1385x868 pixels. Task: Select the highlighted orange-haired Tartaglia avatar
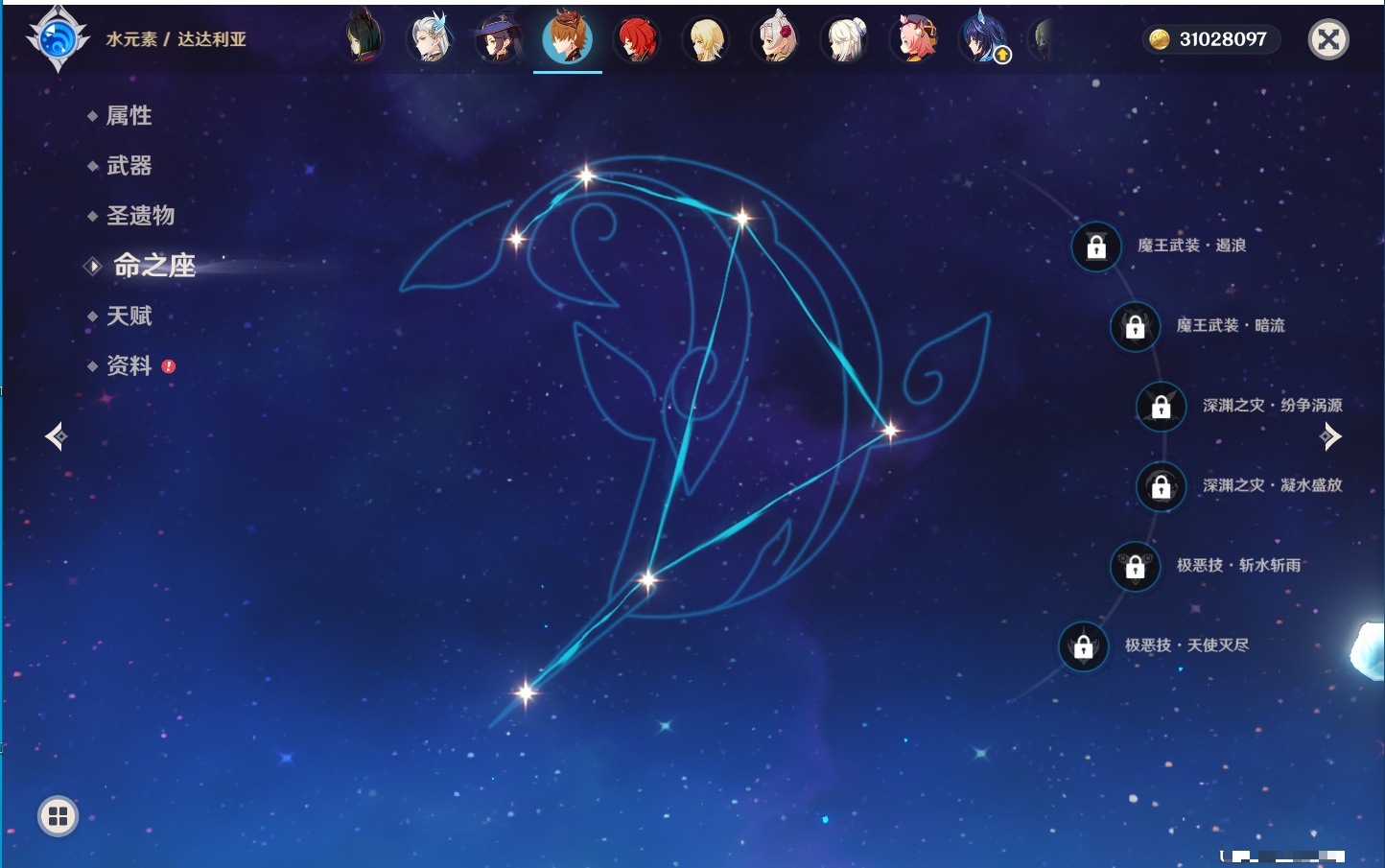(x=568, y=38)
